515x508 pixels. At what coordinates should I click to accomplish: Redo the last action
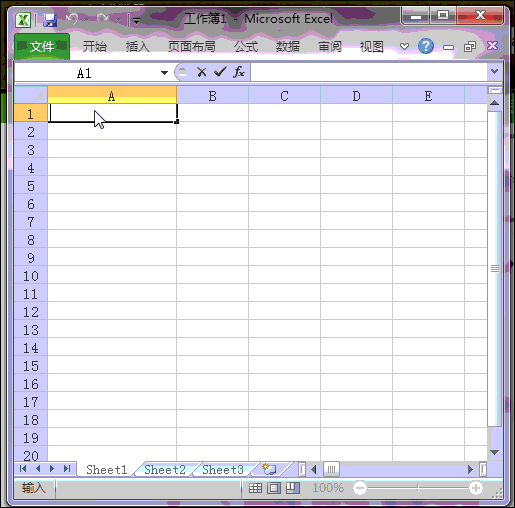[103, 19]
